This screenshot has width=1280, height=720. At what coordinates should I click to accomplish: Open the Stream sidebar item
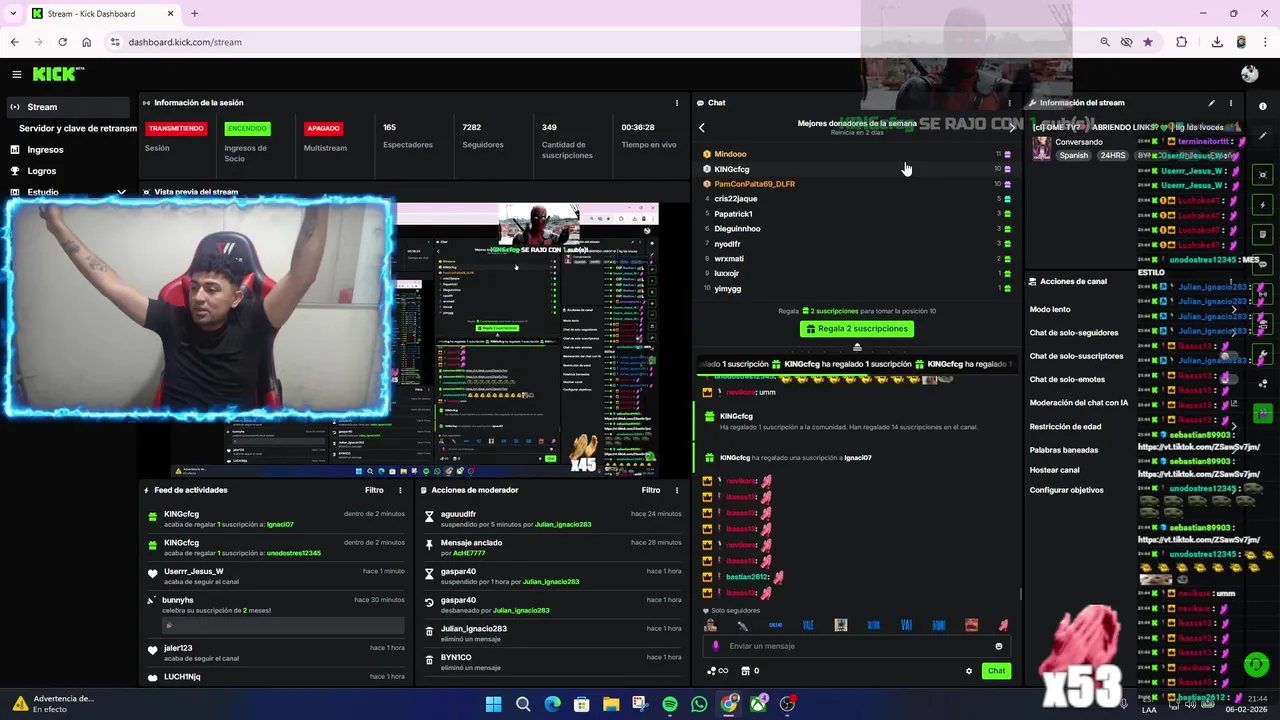[x=67, y=107]
